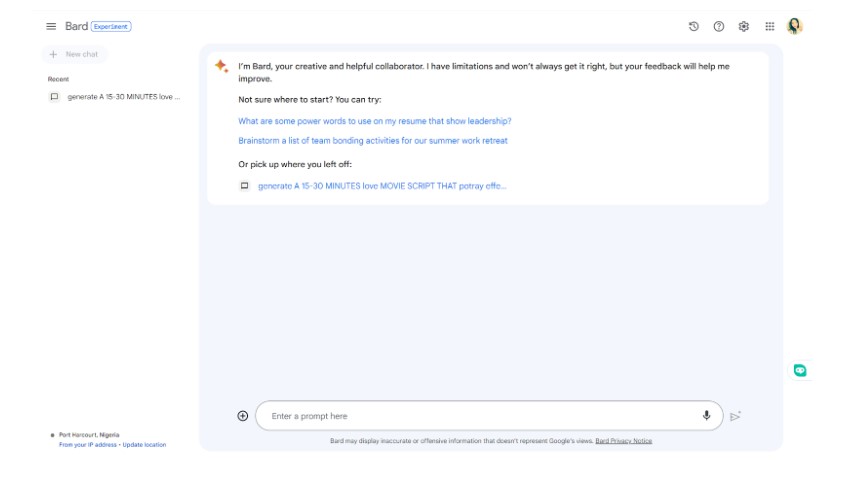The image size is (843, 487).
Task: Open Bard activity history icon
Action: (x=693, y=26)
